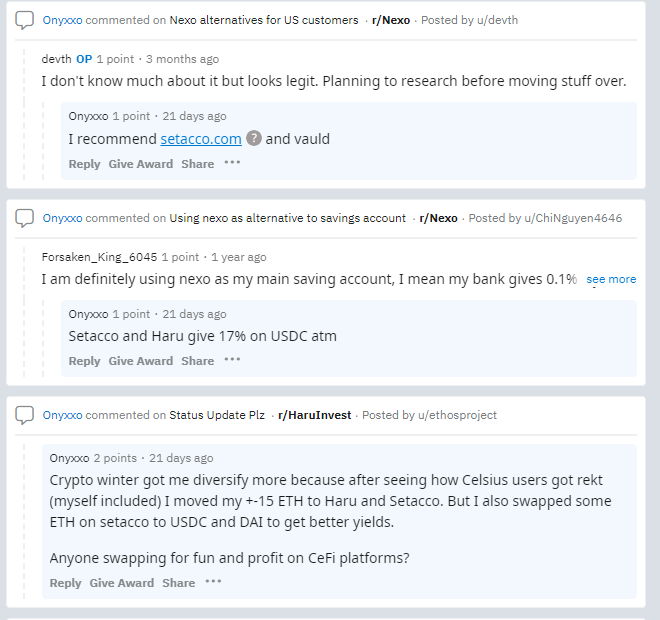
Task: Click comment bubble icon beside Status Update Plz
Action: [24, 415]
